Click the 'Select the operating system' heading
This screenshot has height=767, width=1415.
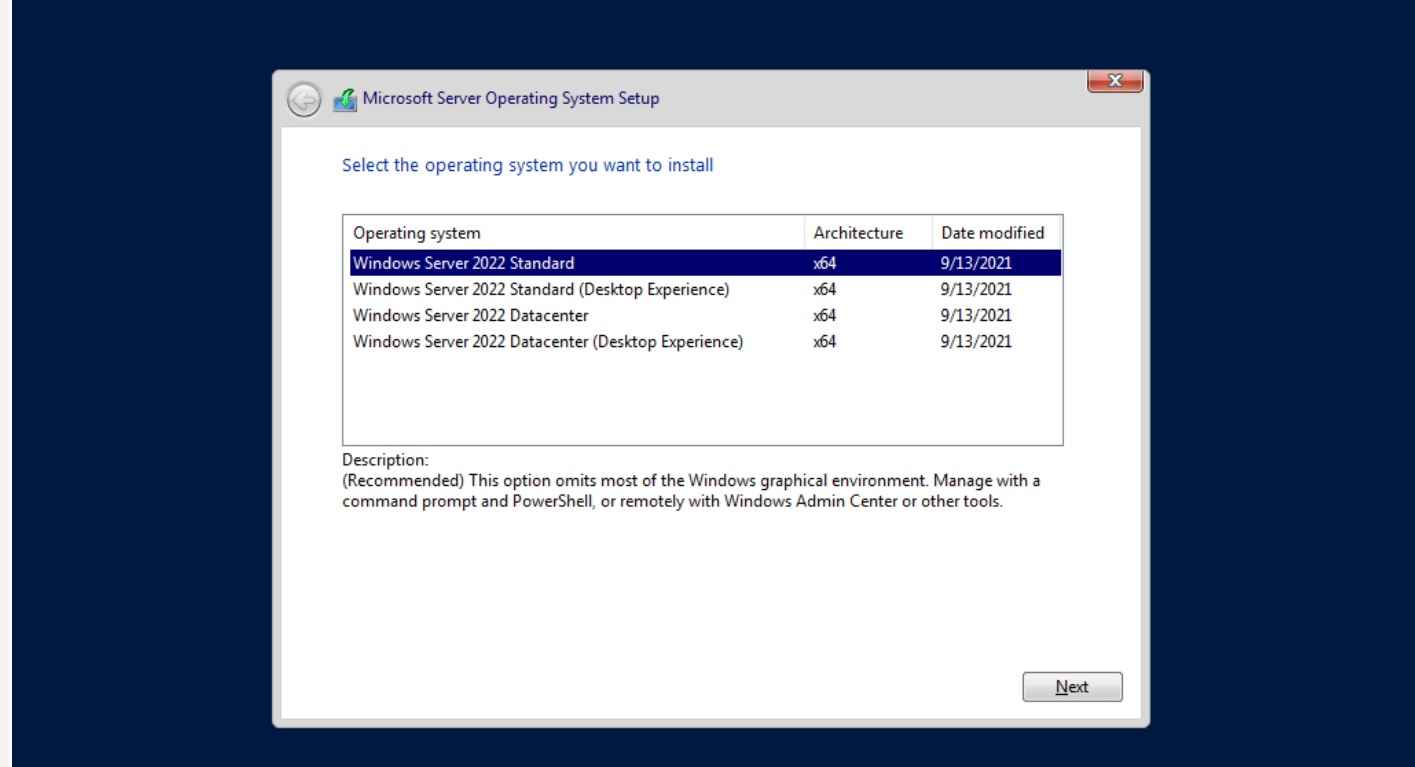528,166
